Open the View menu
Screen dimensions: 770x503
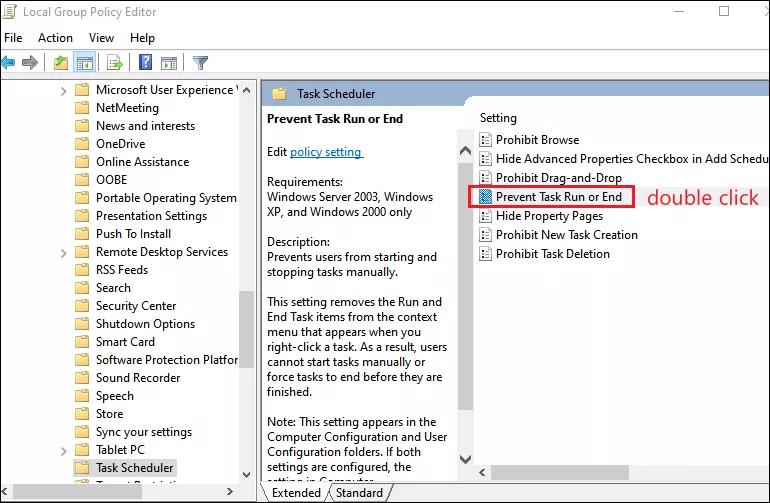(101, 38)
